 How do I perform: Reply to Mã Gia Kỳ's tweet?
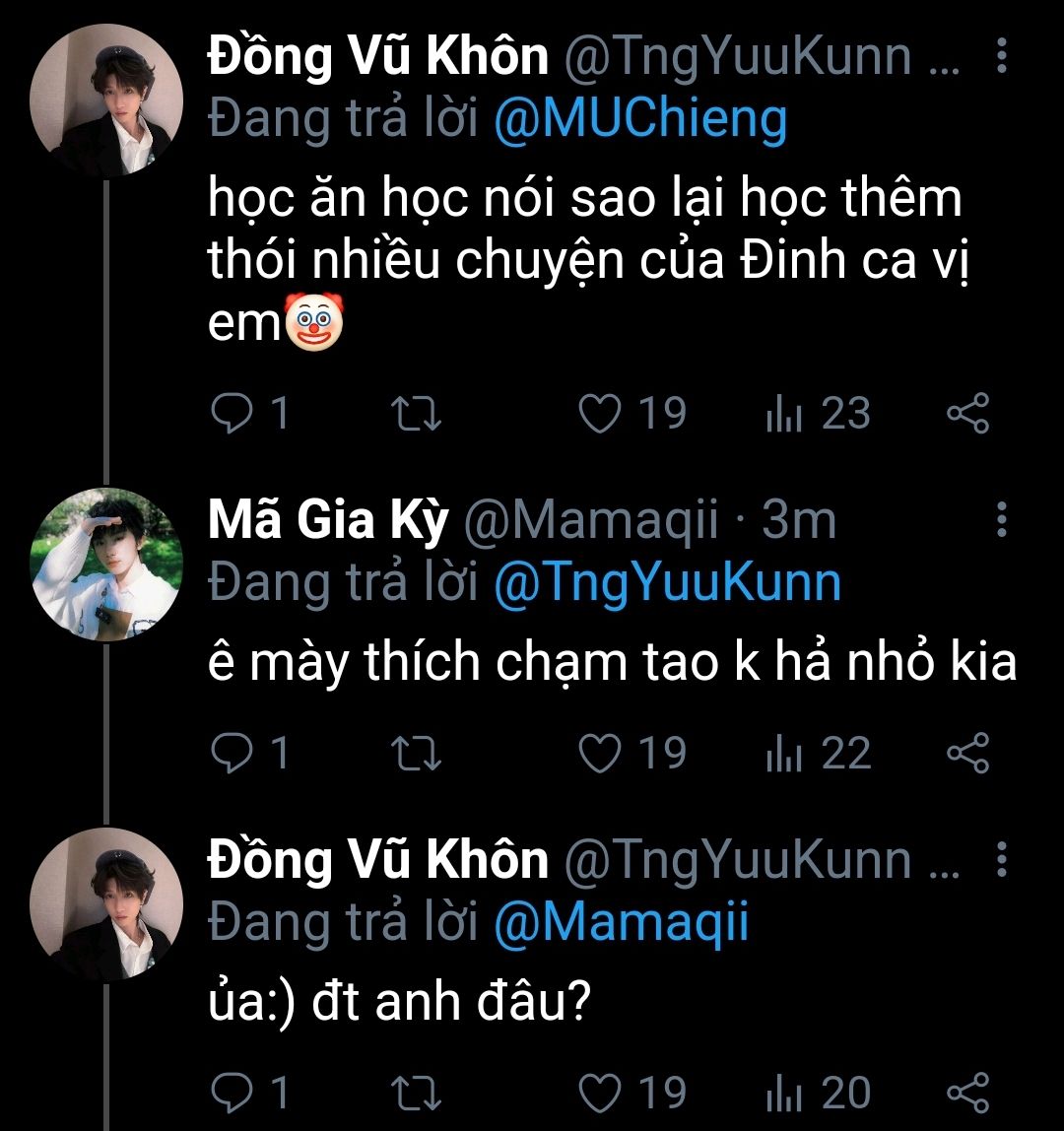(x=233, y=755)
